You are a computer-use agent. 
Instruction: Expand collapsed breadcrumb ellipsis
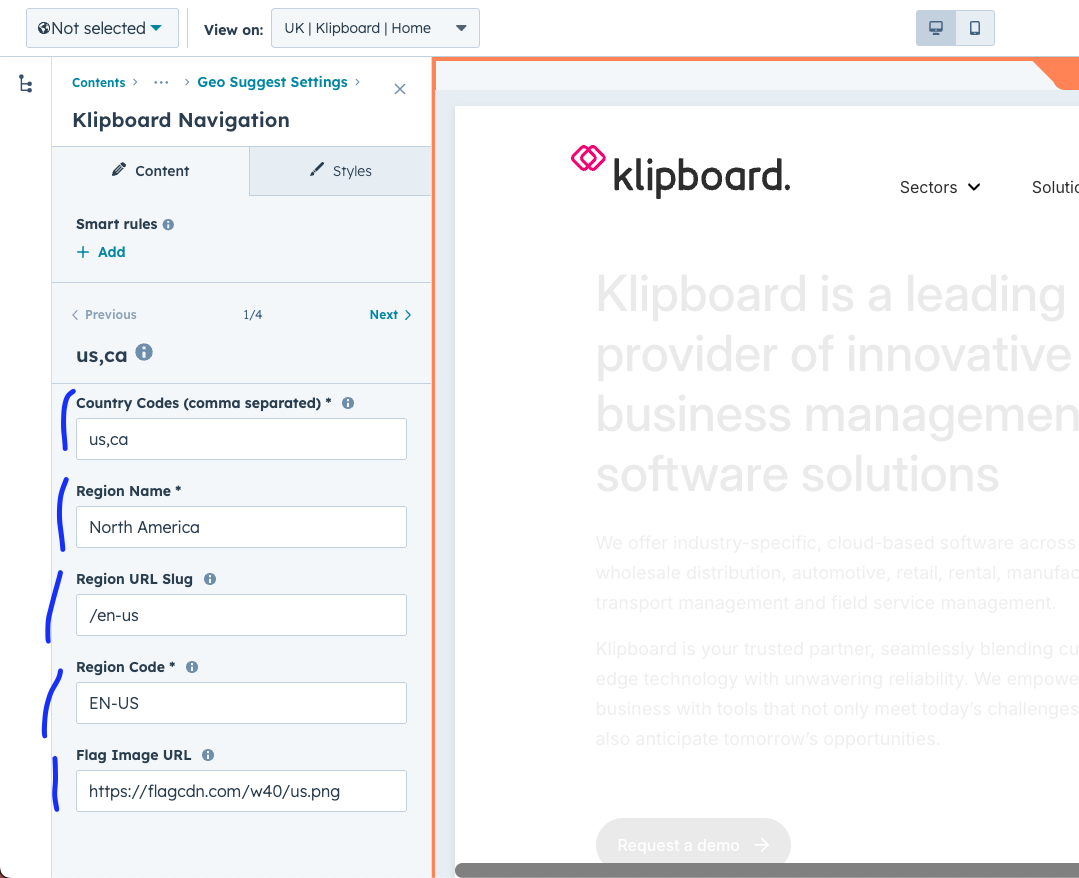coord(161,83)
